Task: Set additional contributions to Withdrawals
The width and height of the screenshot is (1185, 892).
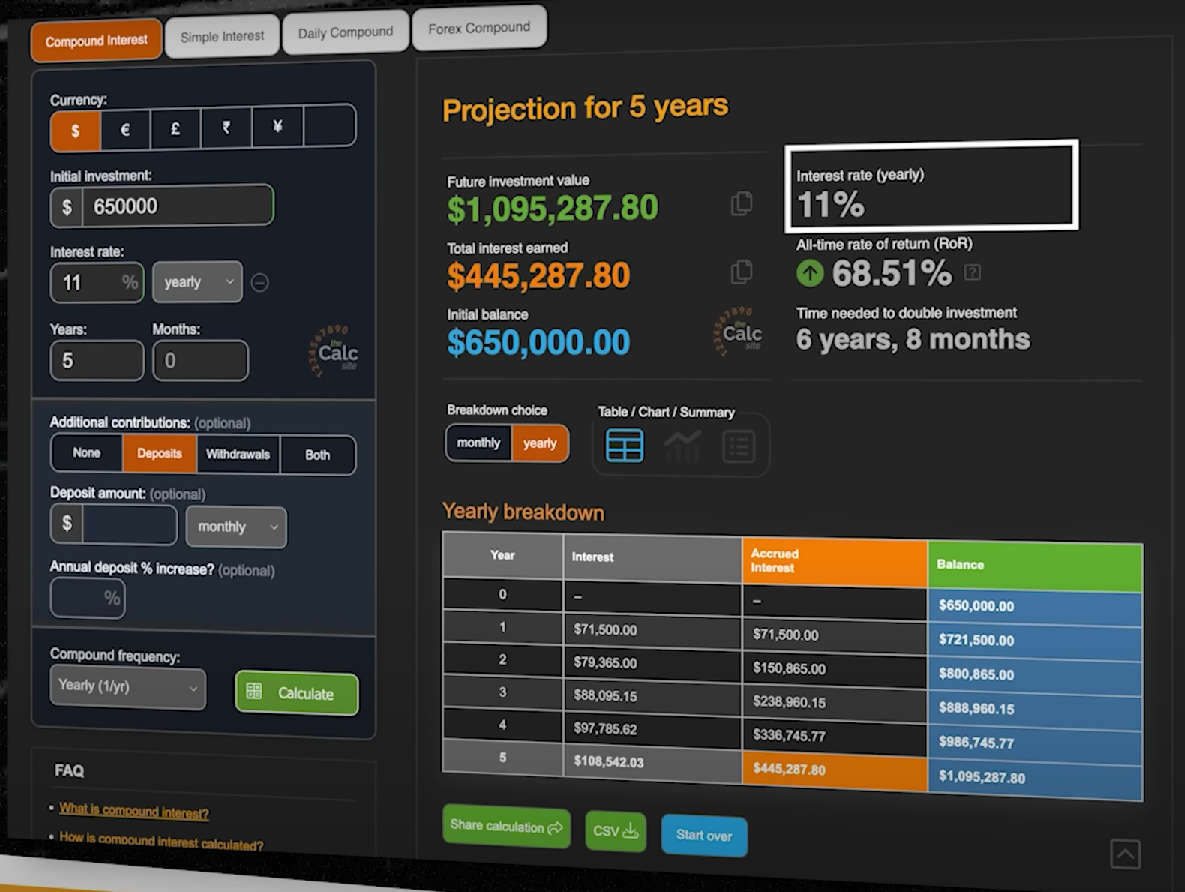Action: [238, 454]
